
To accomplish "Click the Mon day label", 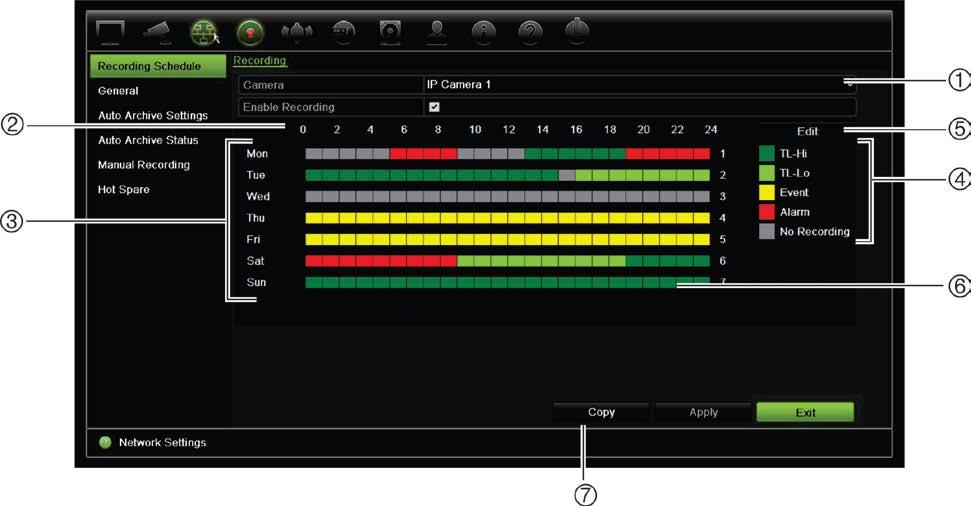I will click(257, 154).
